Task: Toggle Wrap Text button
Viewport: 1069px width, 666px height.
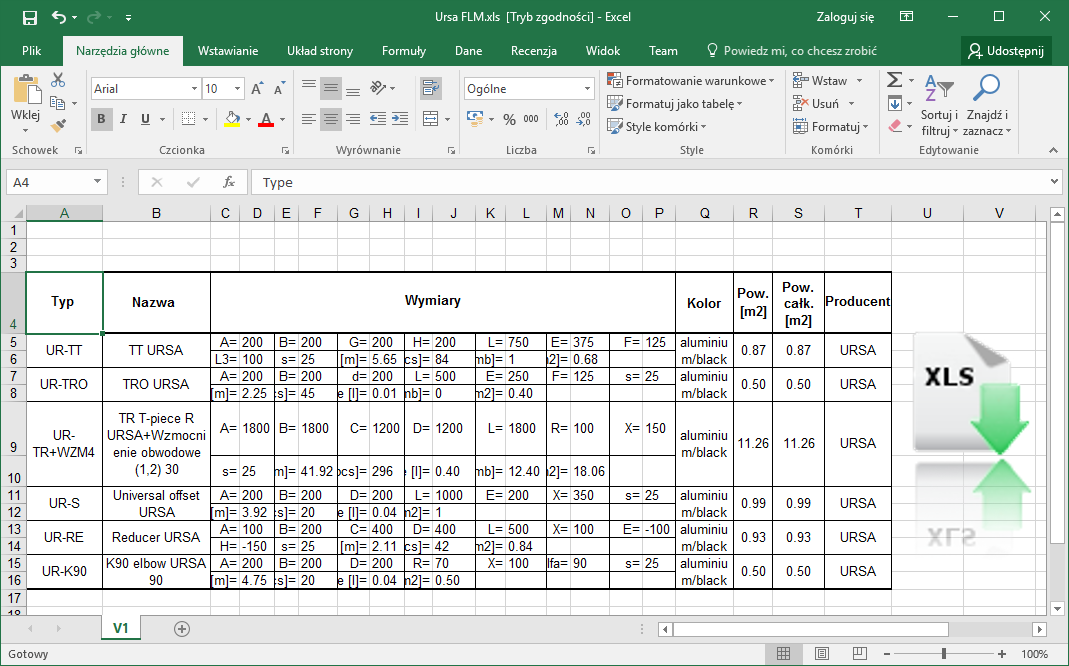Action: [x=431, y=88]
